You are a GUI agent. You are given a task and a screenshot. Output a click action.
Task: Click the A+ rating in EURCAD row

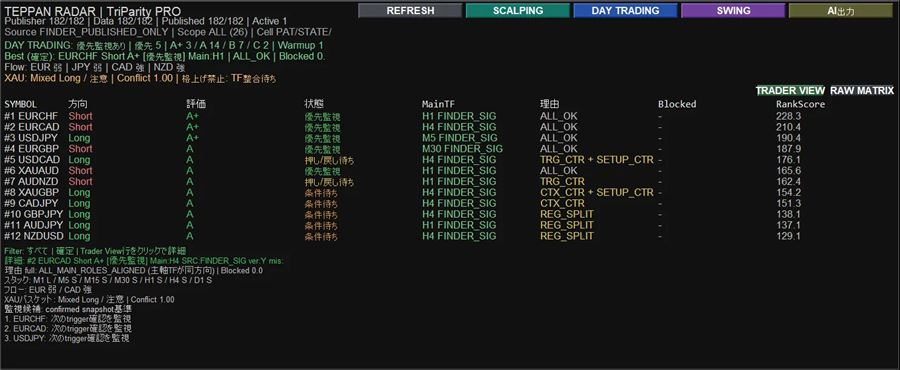[x=192, y=127]
